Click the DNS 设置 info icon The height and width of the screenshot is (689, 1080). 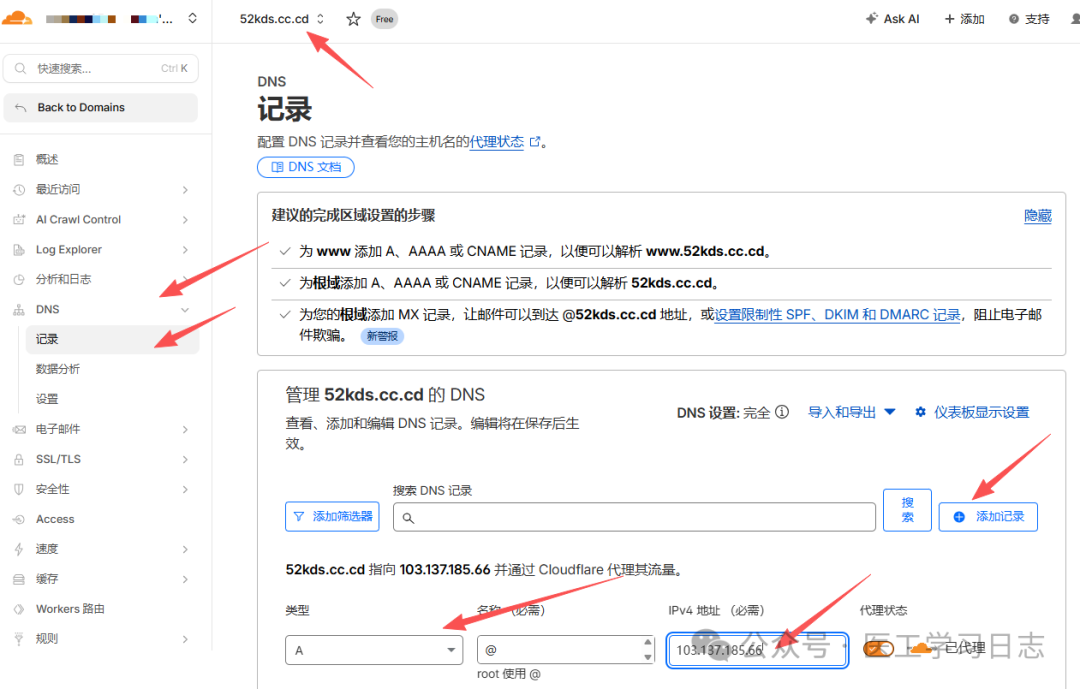[782, 412]
